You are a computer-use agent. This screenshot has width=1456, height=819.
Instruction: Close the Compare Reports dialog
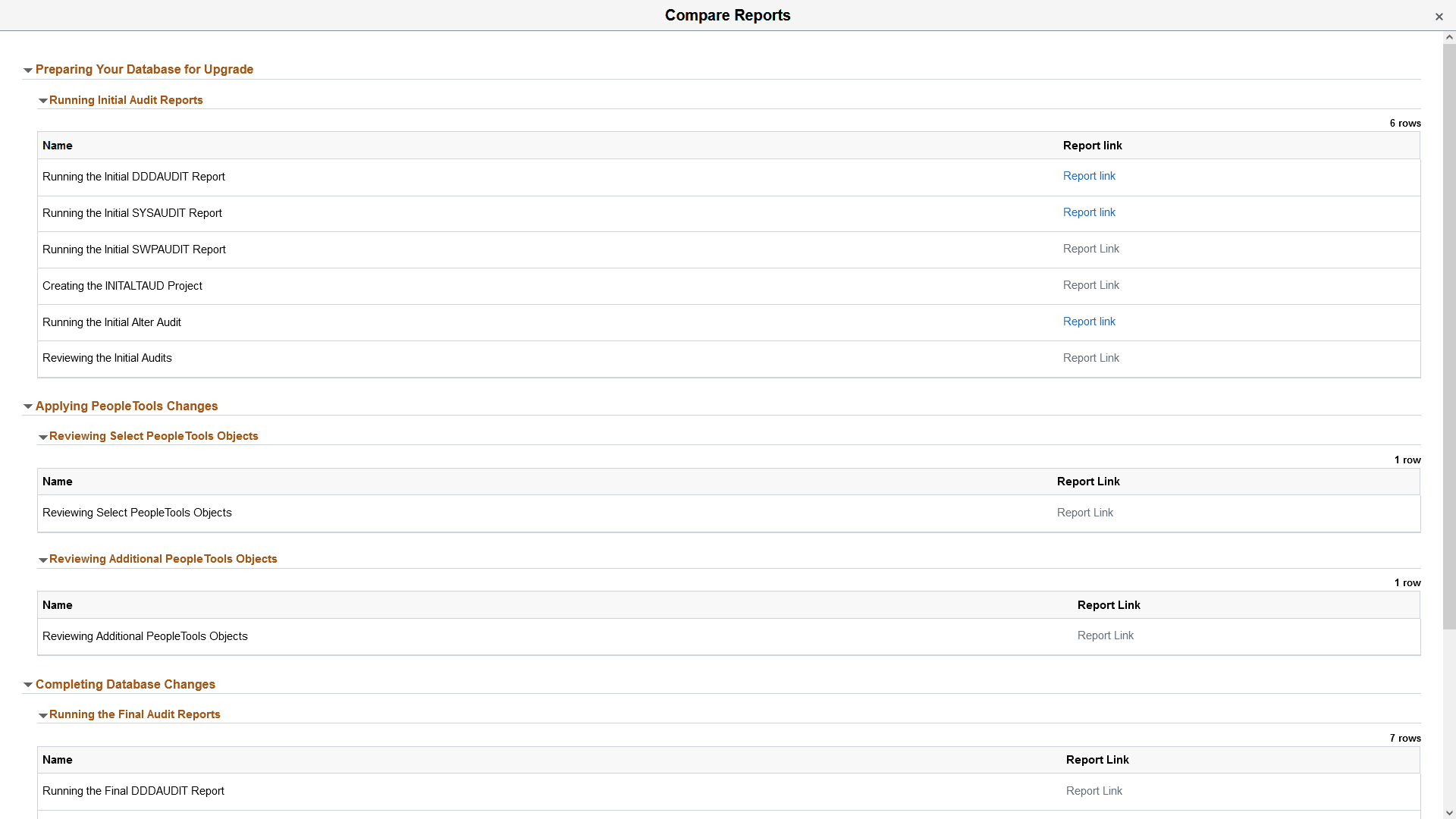coord(1439,16)
